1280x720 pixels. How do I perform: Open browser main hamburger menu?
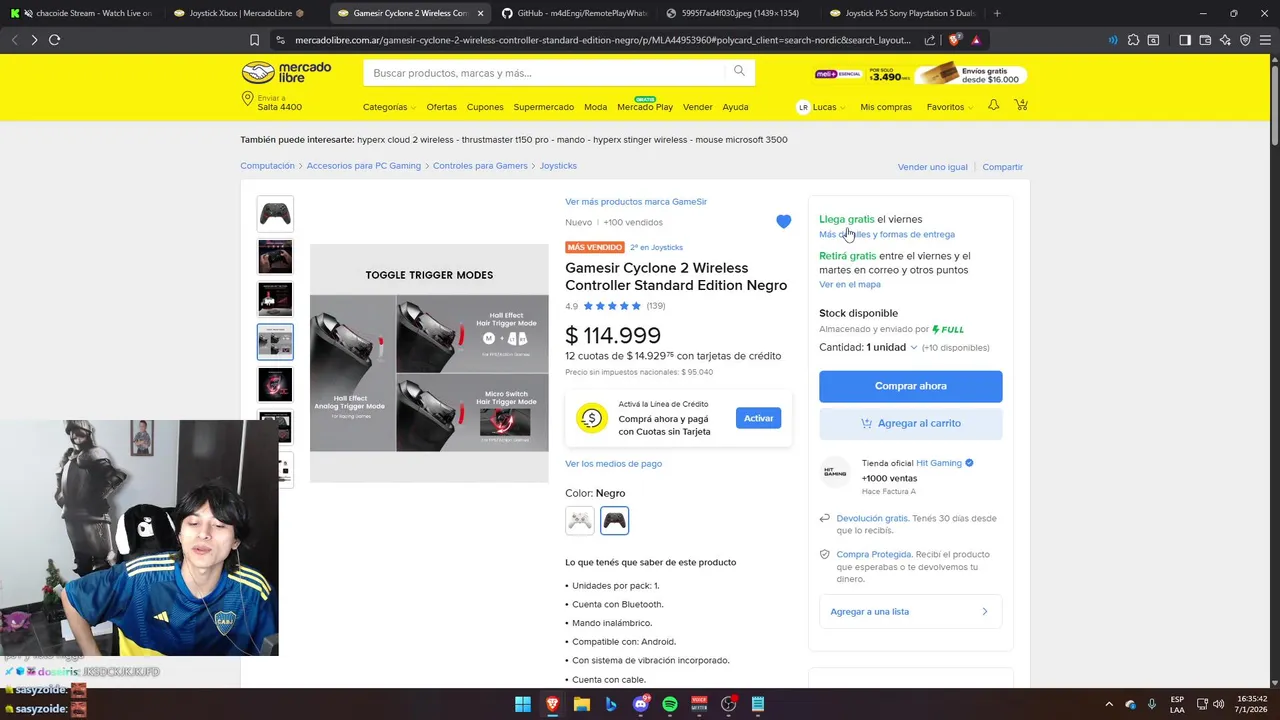(x=1266, y=40)
